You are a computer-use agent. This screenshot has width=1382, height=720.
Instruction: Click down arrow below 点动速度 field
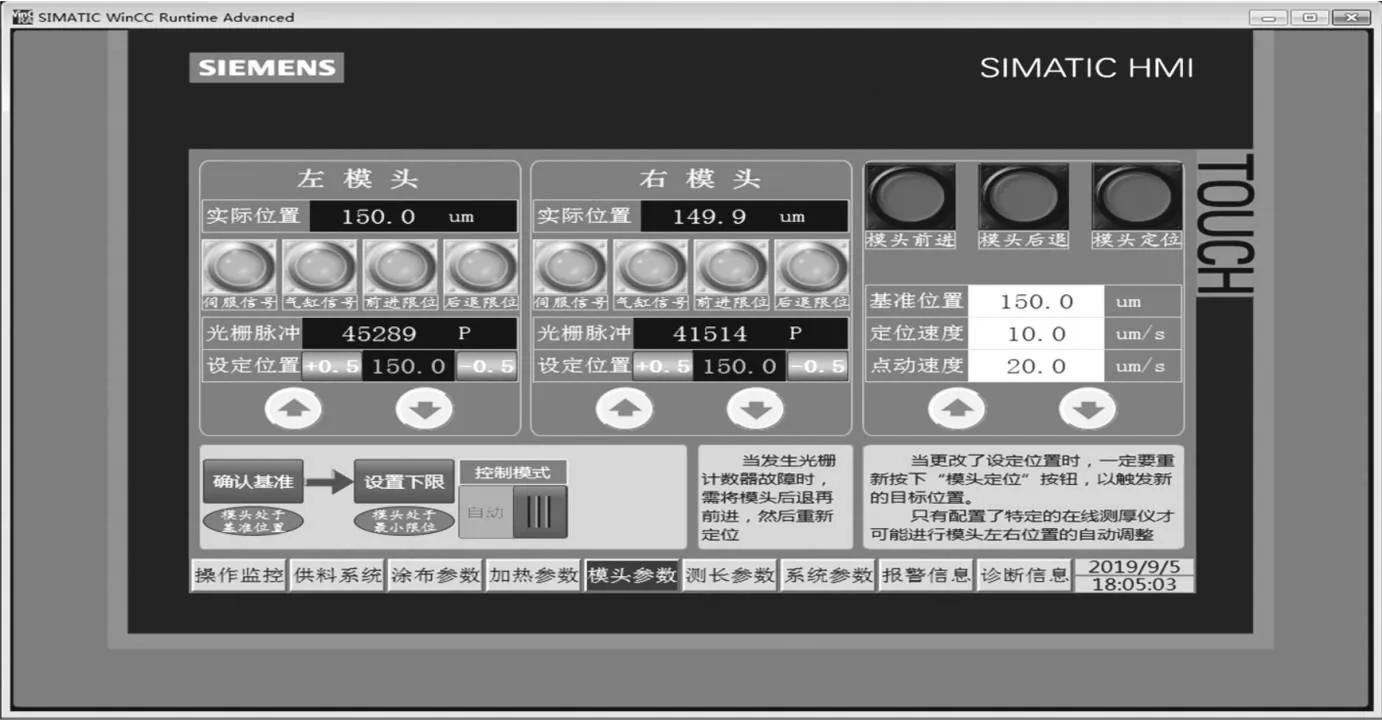(x=1087, y=408)
